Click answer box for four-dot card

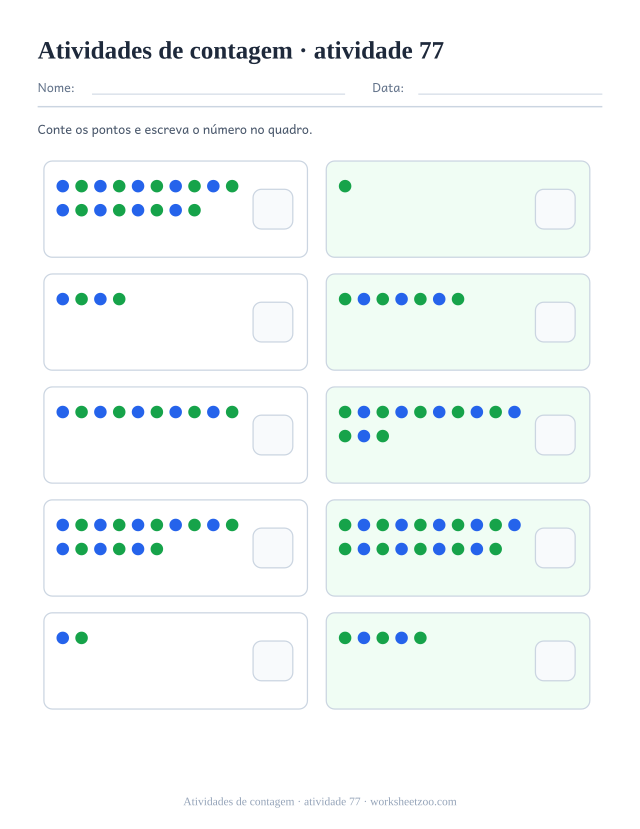[x=273, y=322]
